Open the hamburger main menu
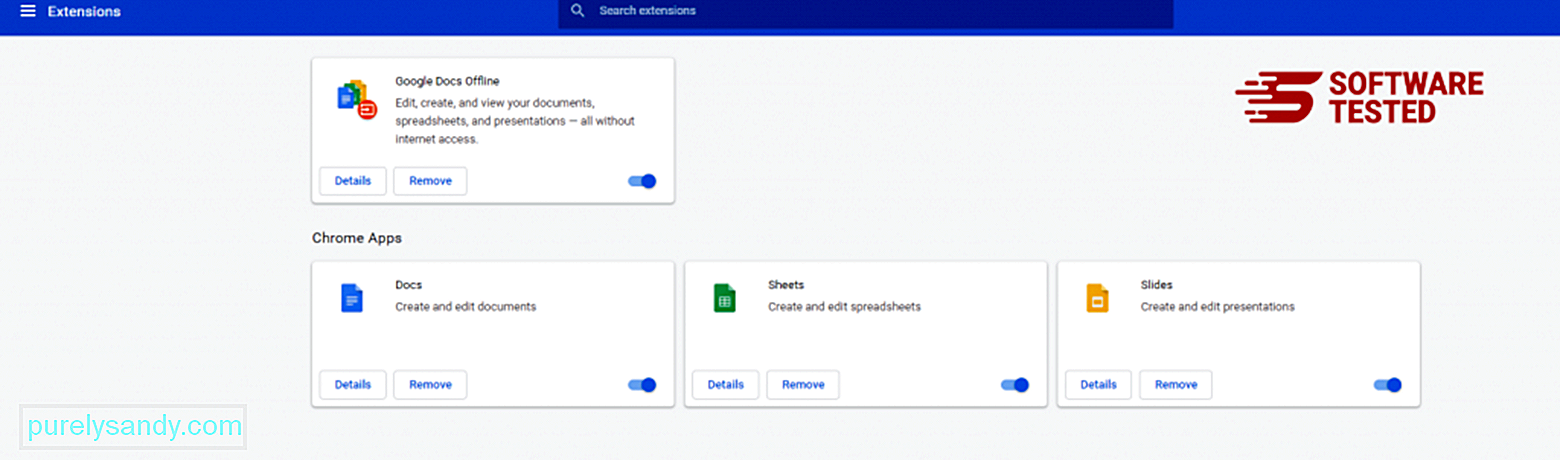The width and height of the screenshot is (1560, 460). [x=28, y=11]
